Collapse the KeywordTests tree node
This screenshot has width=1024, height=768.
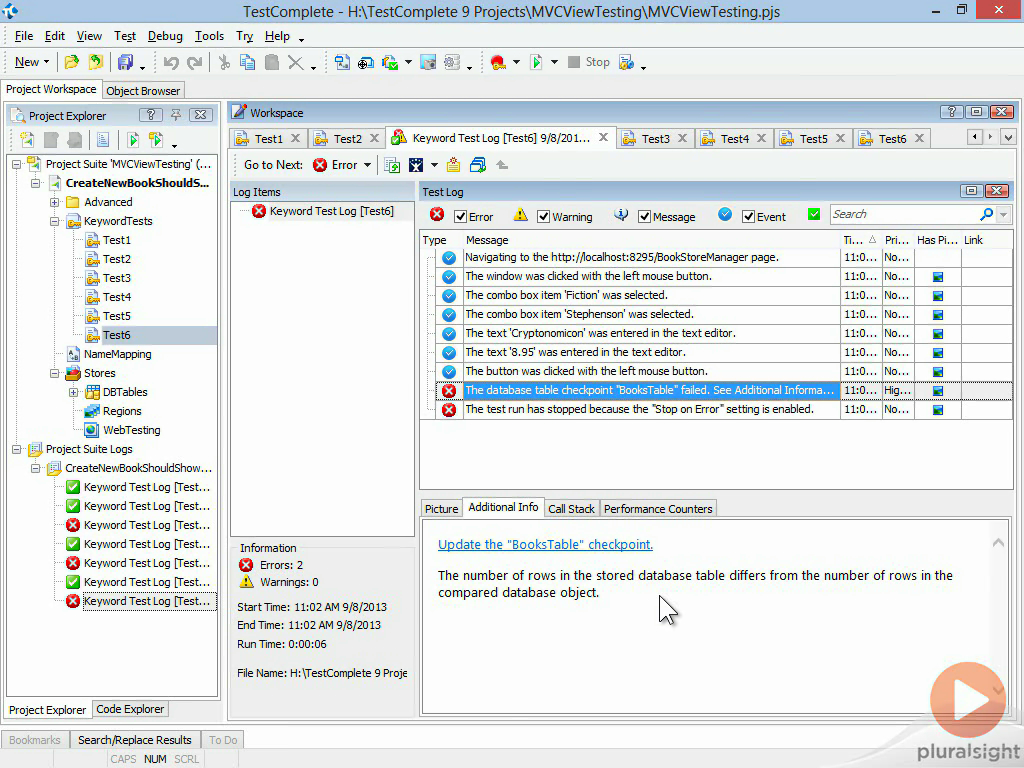pyautogui.click(x=54, y=221)
